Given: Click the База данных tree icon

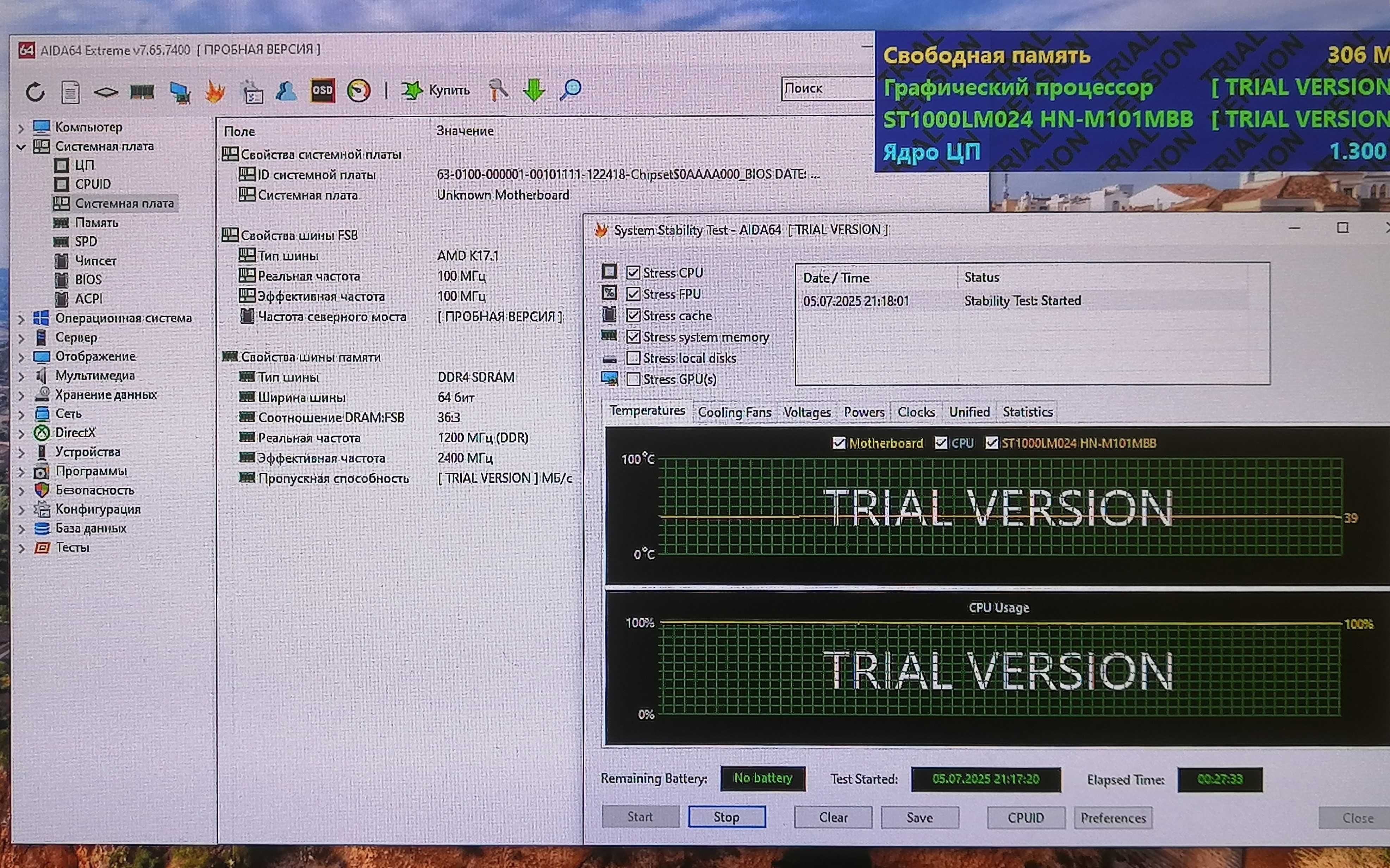Looking at the screenshot, I should pyautogui.click(x=41, y=528).
